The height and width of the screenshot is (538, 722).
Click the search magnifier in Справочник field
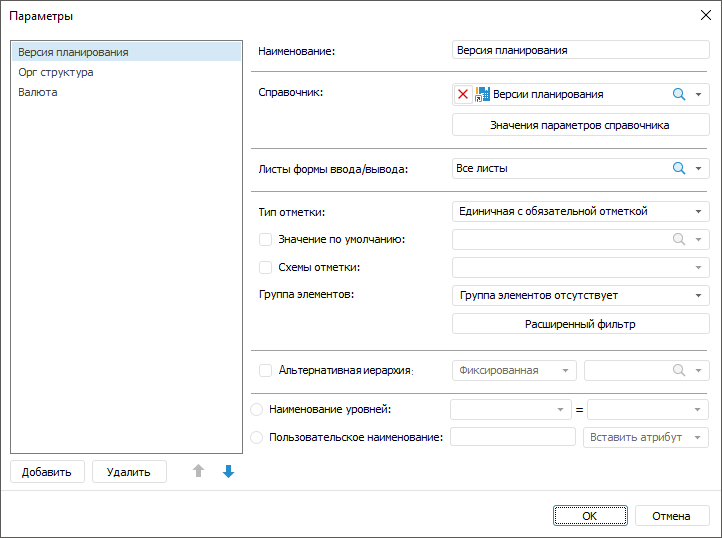(x=679, y=94)
